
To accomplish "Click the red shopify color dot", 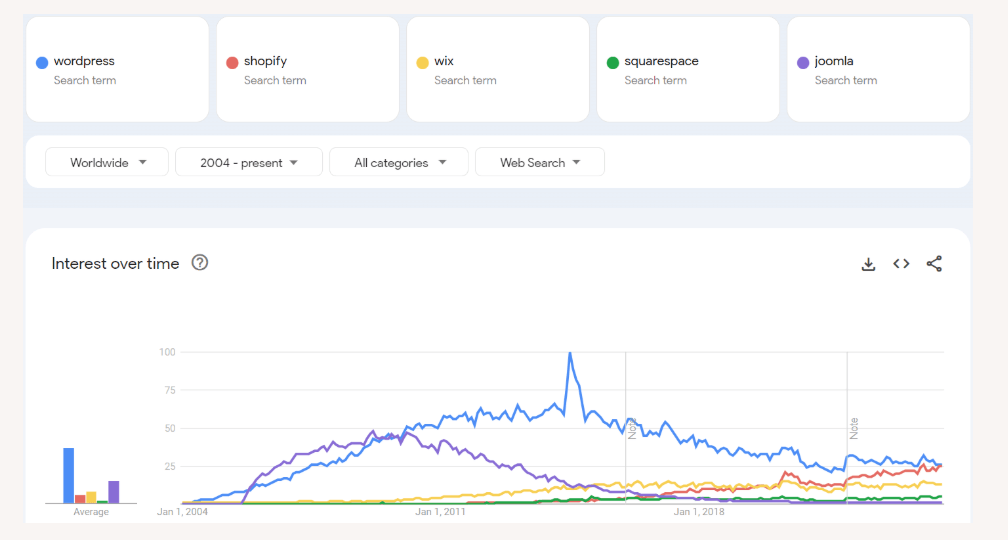I will [x=232, y=62].
